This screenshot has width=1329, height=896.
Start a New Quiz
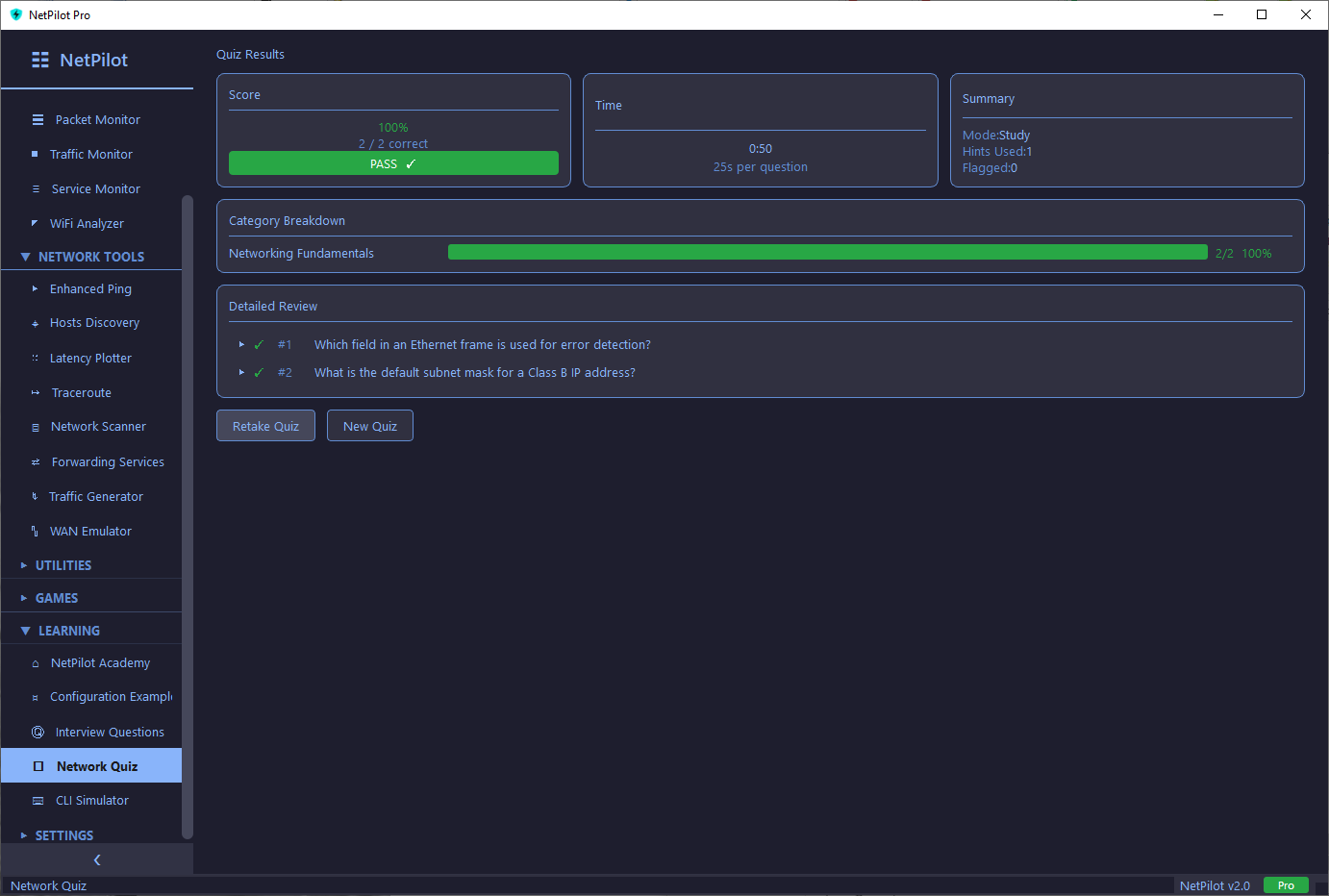pos(369,426)
